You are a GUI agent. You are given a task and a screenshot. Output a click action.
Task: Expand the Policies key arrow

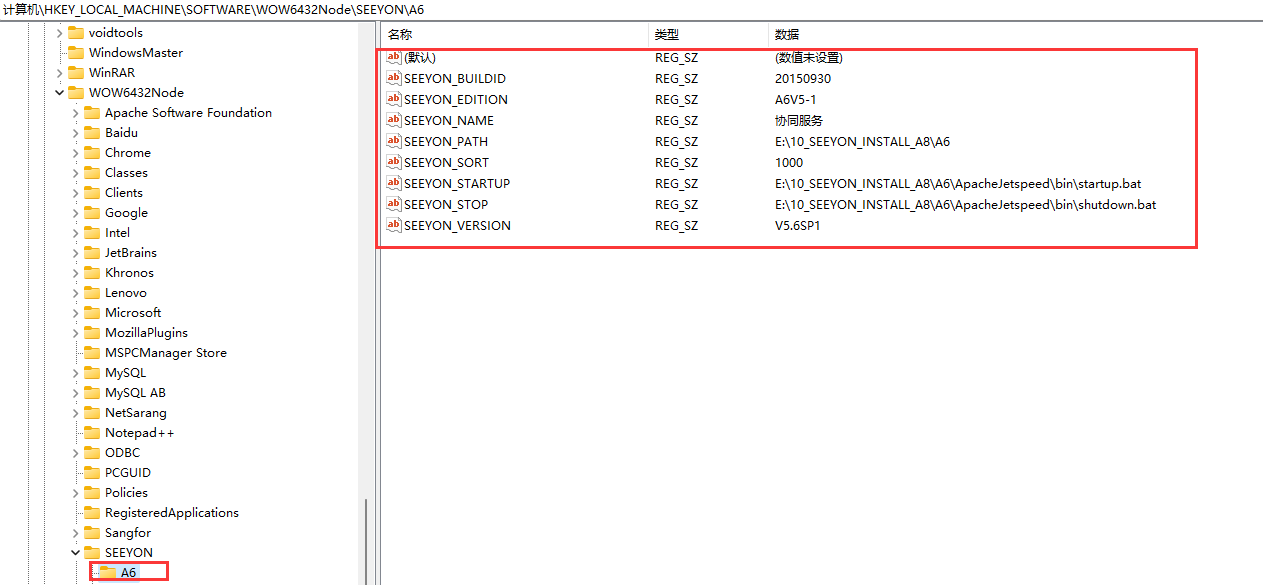(x=75, y=492)
